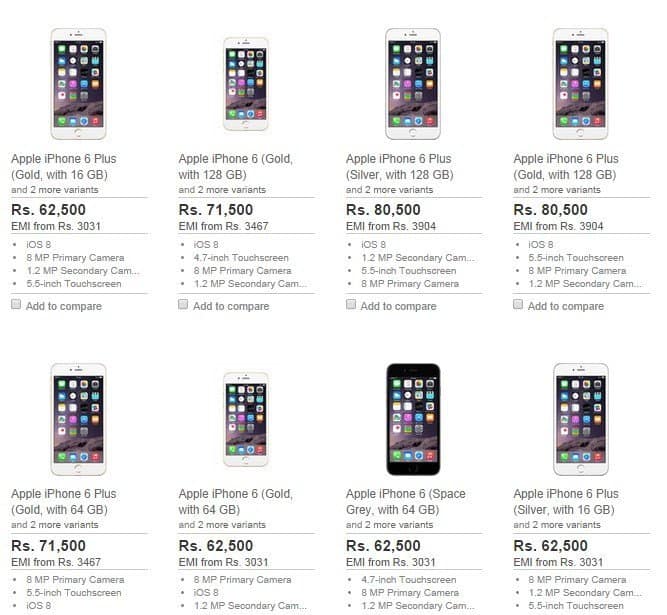667x615 pixels.
Task: Open the iPhone 6 Gold 64 GB image
Action: pyautogui.click(x=246, y=419)
